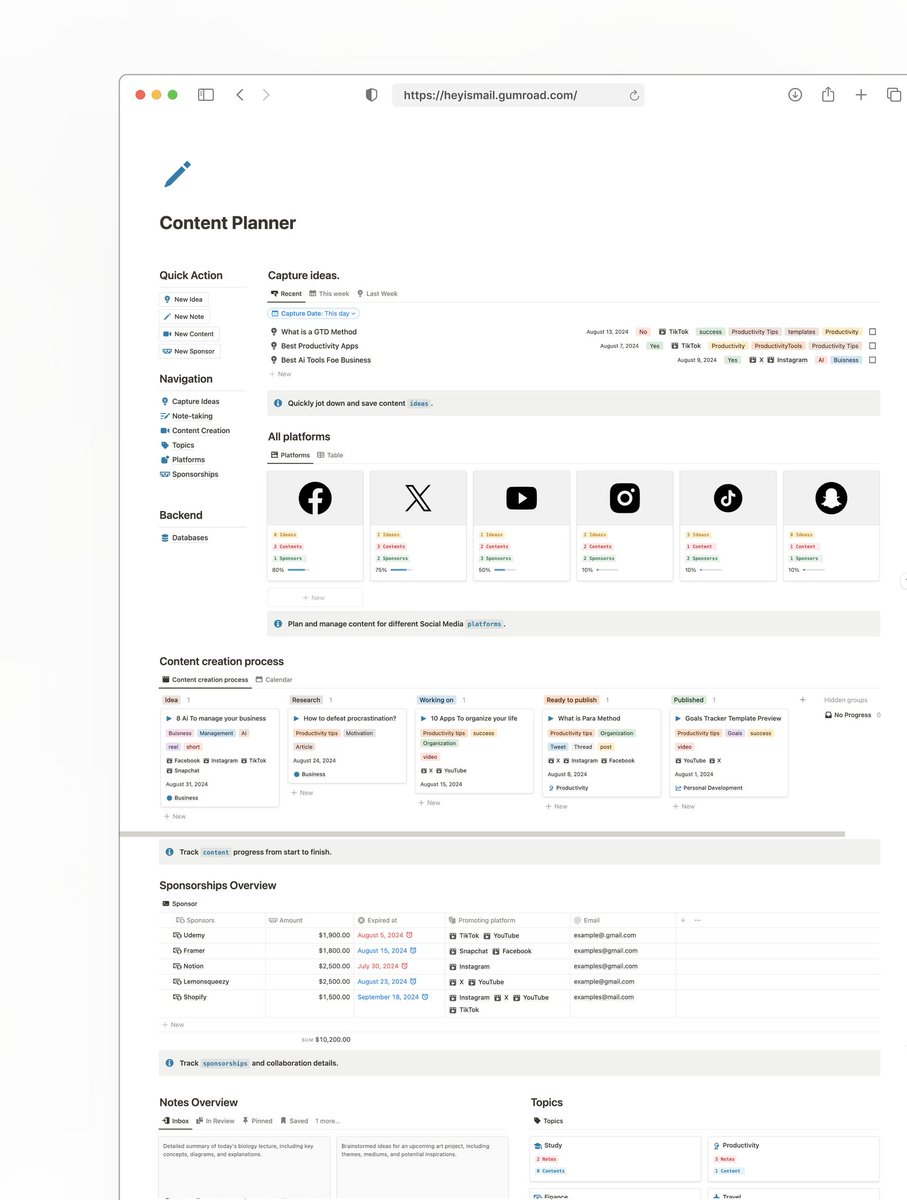Click the info icon beside 'Track content progress'

(169, 852)
